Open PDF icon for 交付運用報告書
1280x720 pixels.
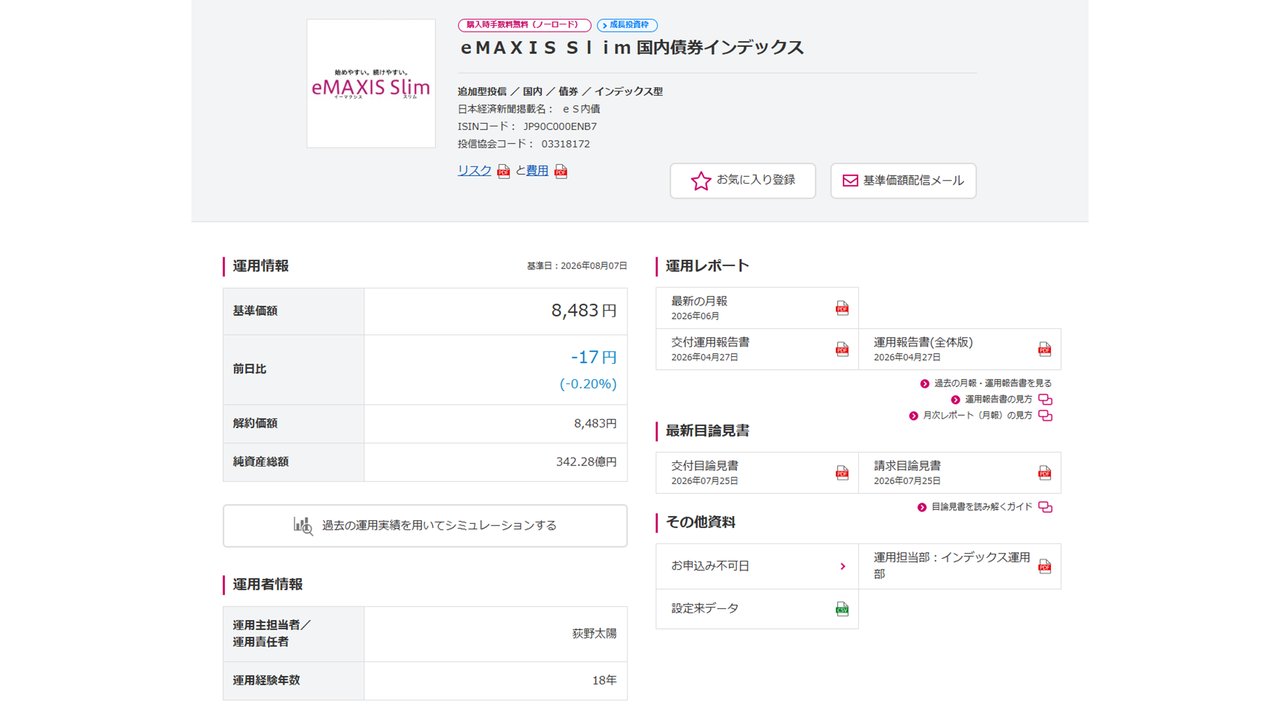[x=842, y=349]
